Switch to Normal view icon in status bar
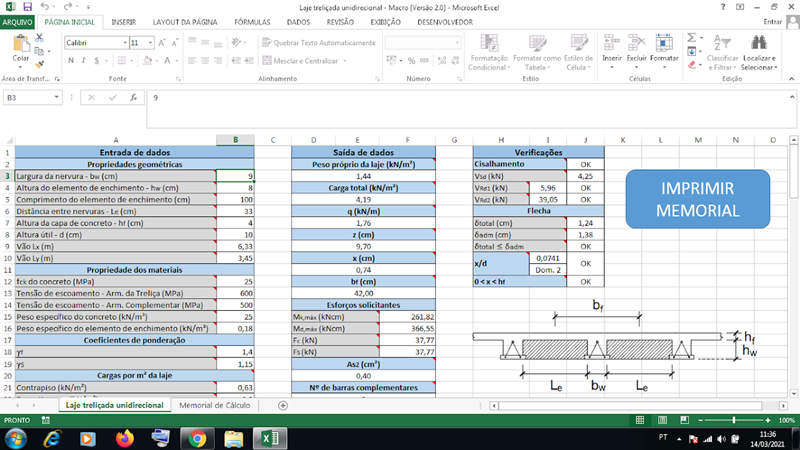The height and width of the screenshot is (450, 800). pyautogui.click(x=640, y=420)
